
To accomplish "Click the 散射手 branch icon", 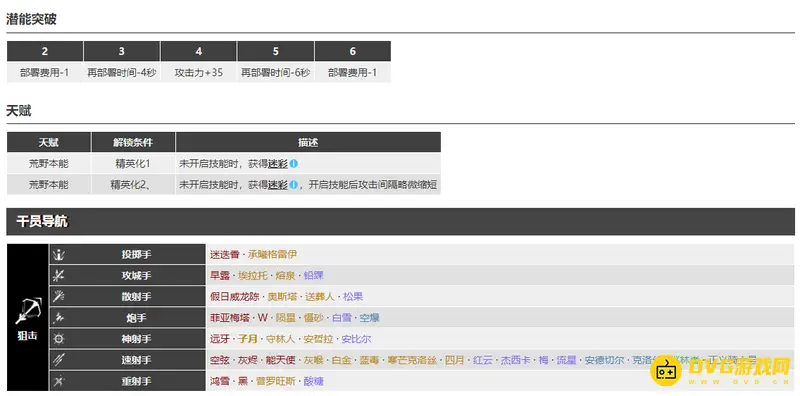I will click(59, 296).
